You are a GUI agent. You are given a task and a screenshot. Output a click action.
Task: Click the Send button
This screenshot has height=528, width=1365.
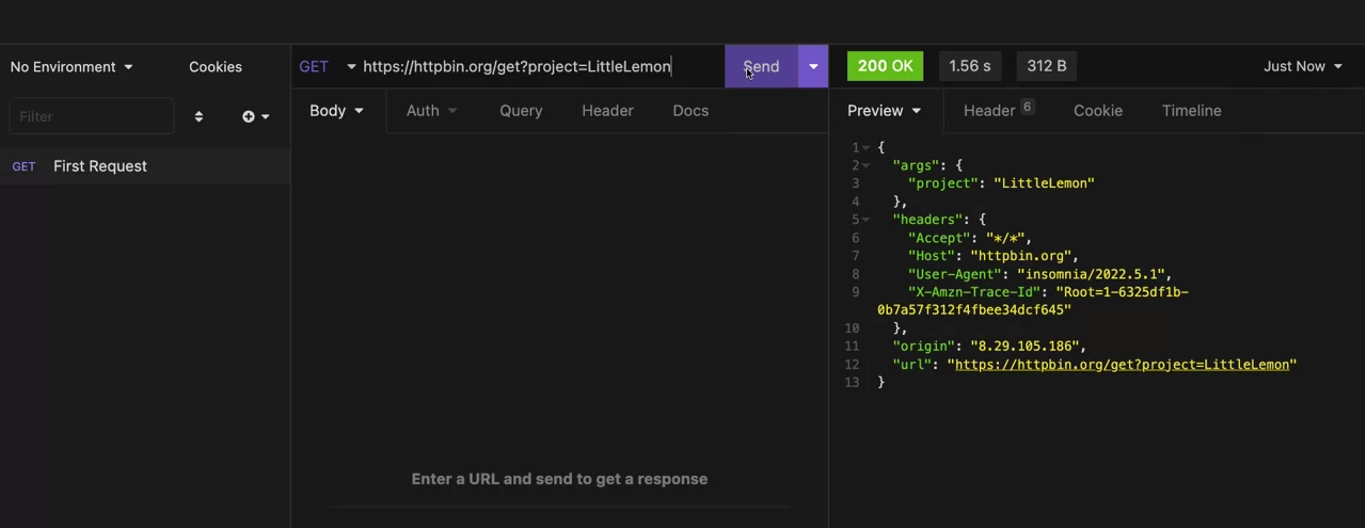tap(761, 66)
